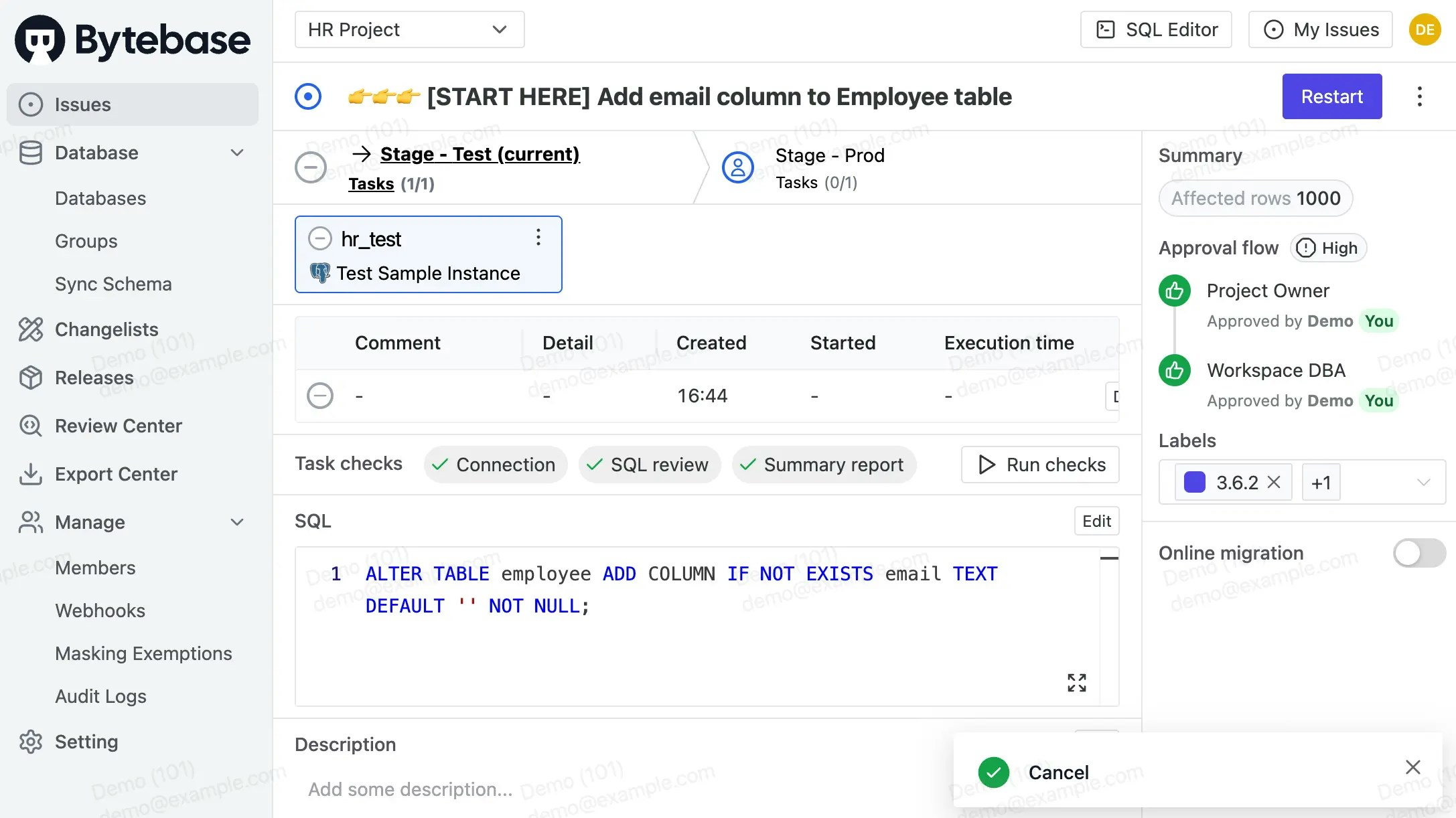Image resolution: width=1456 pixels, height=818 pixels.
Task: Collapse the Database sidebar section
Action: (x=236, y=153)
